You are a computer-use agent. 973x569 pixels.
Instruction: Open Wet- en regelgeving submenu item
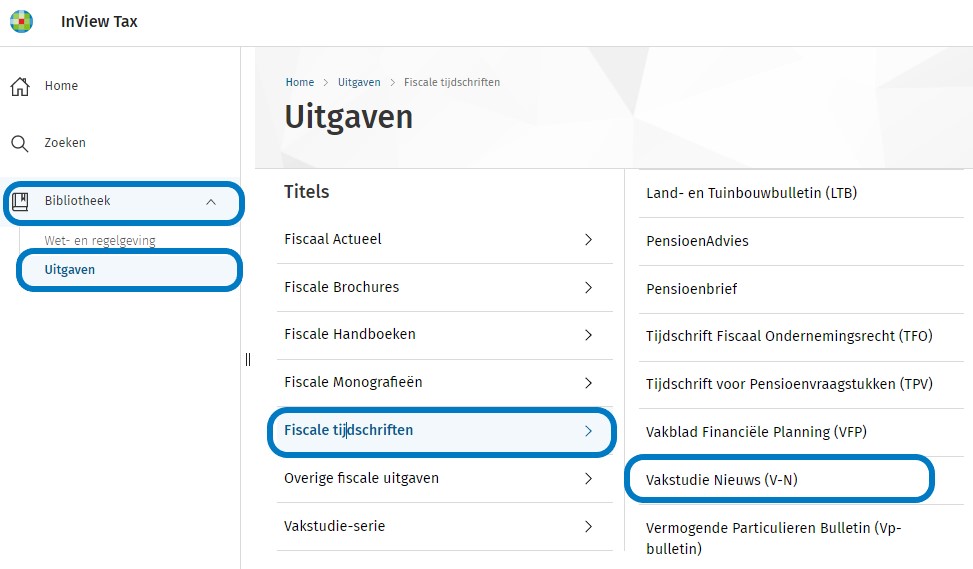tap(100, 241)
